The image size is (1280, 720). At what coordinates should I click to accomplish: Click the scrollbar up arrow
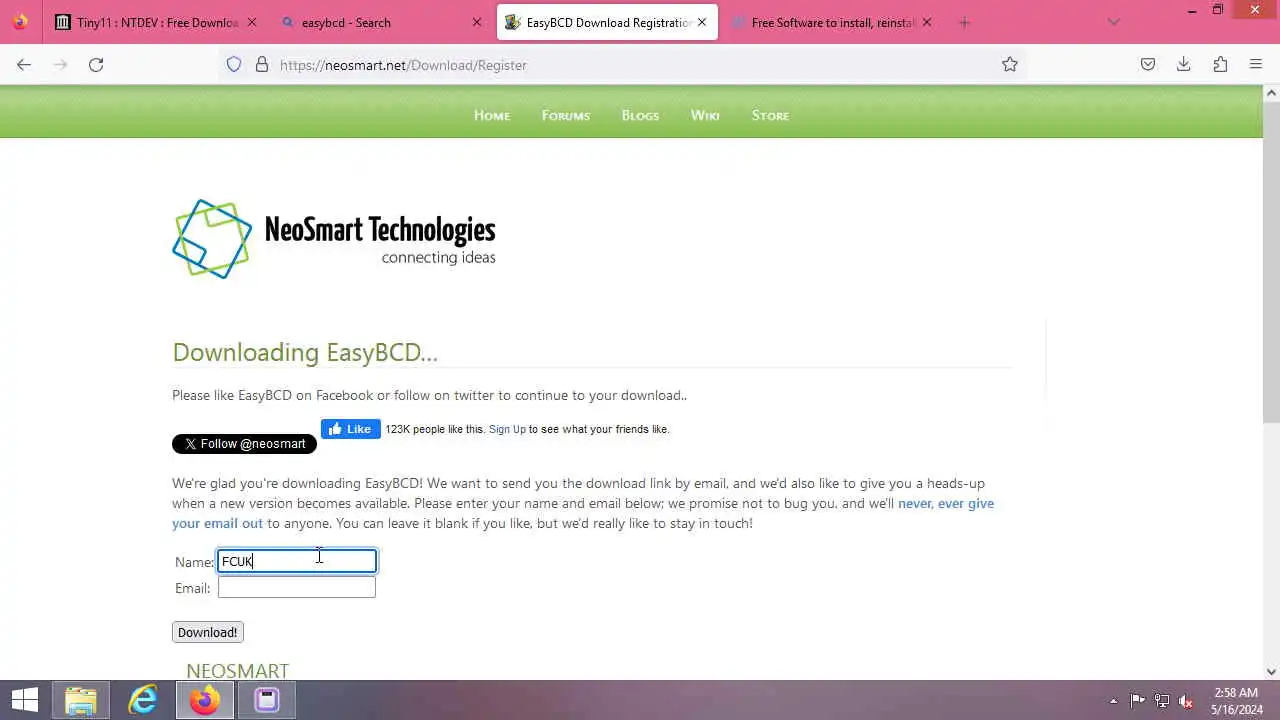(x=1271, y=93)
